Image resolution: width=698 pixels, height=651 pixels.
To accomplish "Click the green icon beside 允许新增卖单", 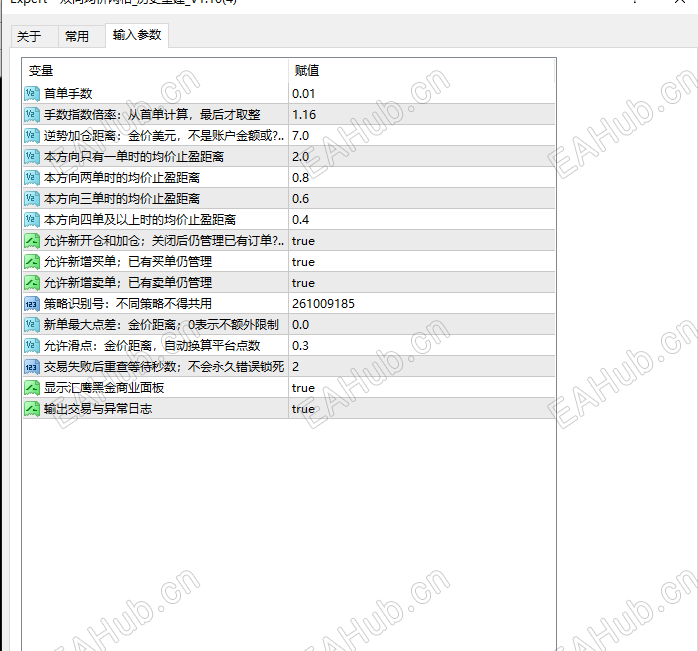I will pos(32,283).
